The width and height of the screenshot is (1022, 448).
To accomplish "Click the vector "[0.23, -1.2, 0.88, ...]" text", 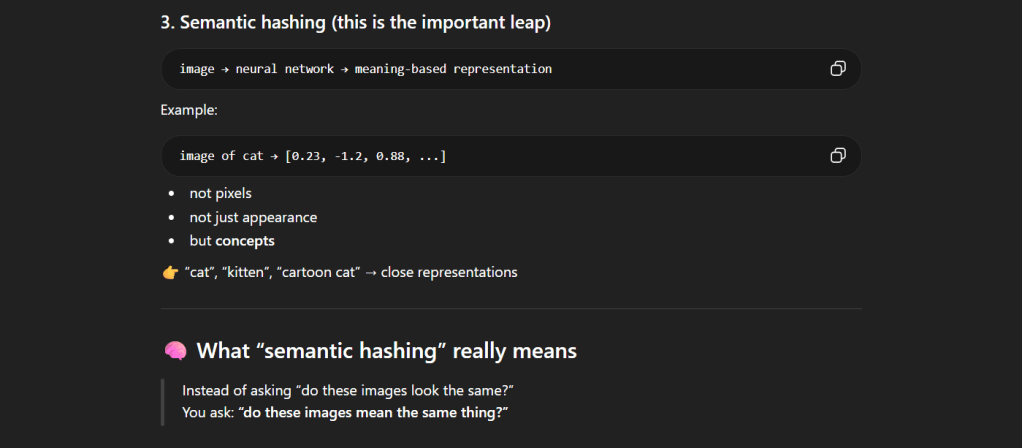I will pyautogui.click(x=365, y=156).
